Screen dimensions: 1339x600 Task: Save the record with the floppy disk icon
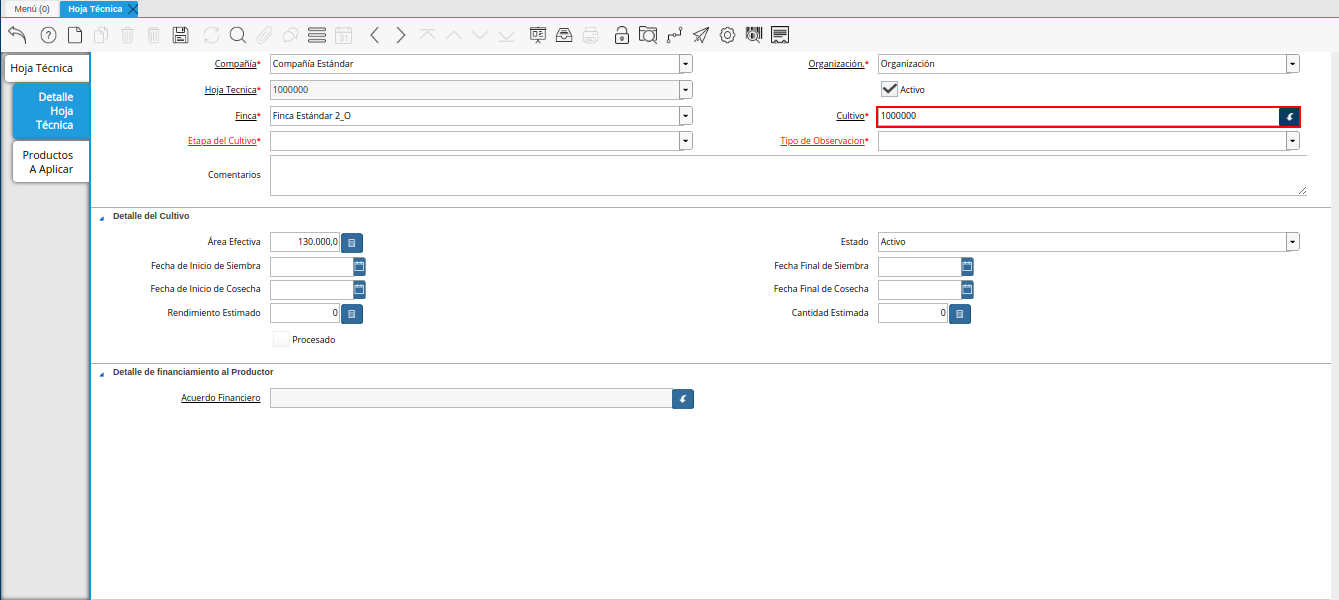(180, 35)
